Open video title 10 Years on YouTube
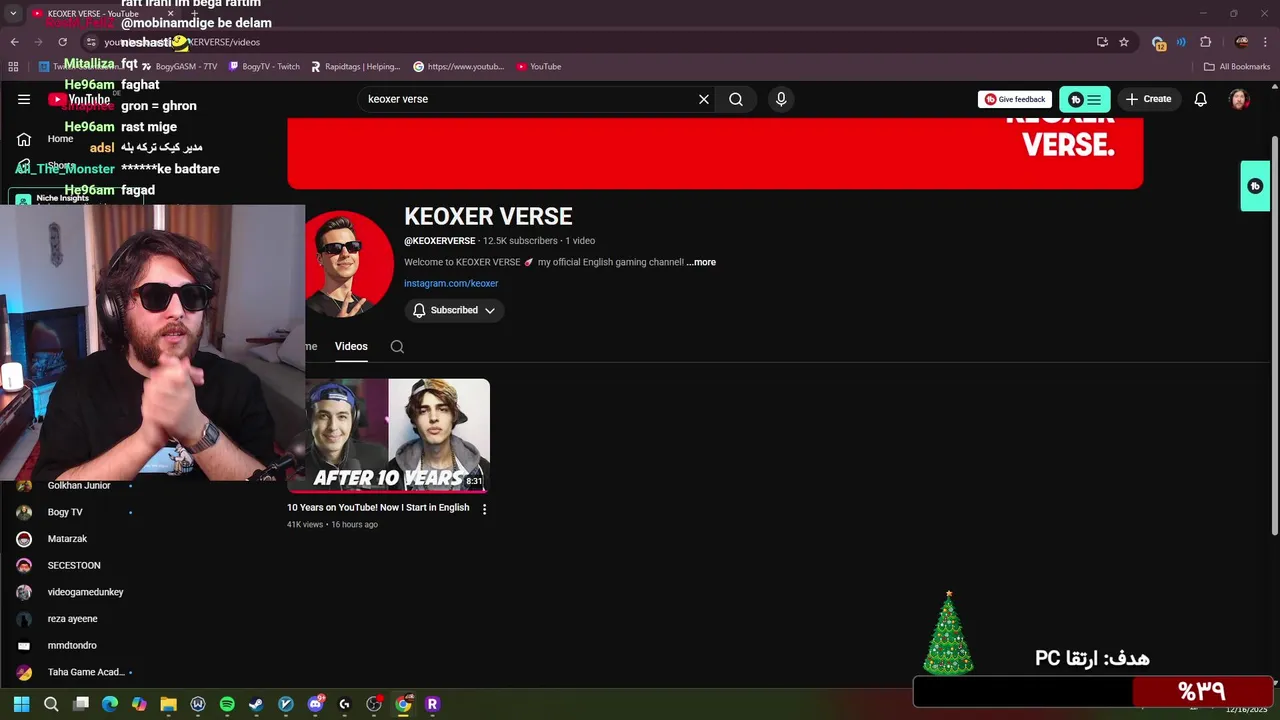Viewport: 1280px width, 720px height. tap(378, 507)
